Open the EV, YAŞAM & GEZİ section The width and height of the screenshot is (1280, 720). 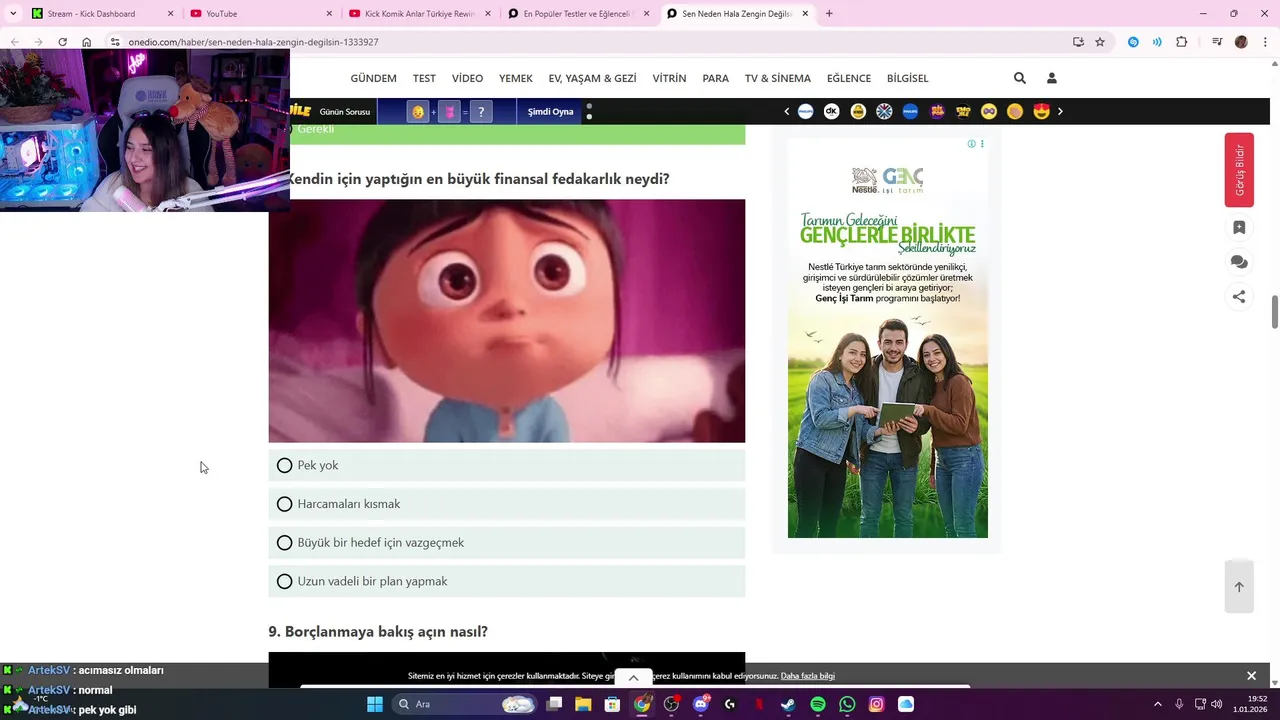coord(592,78)
